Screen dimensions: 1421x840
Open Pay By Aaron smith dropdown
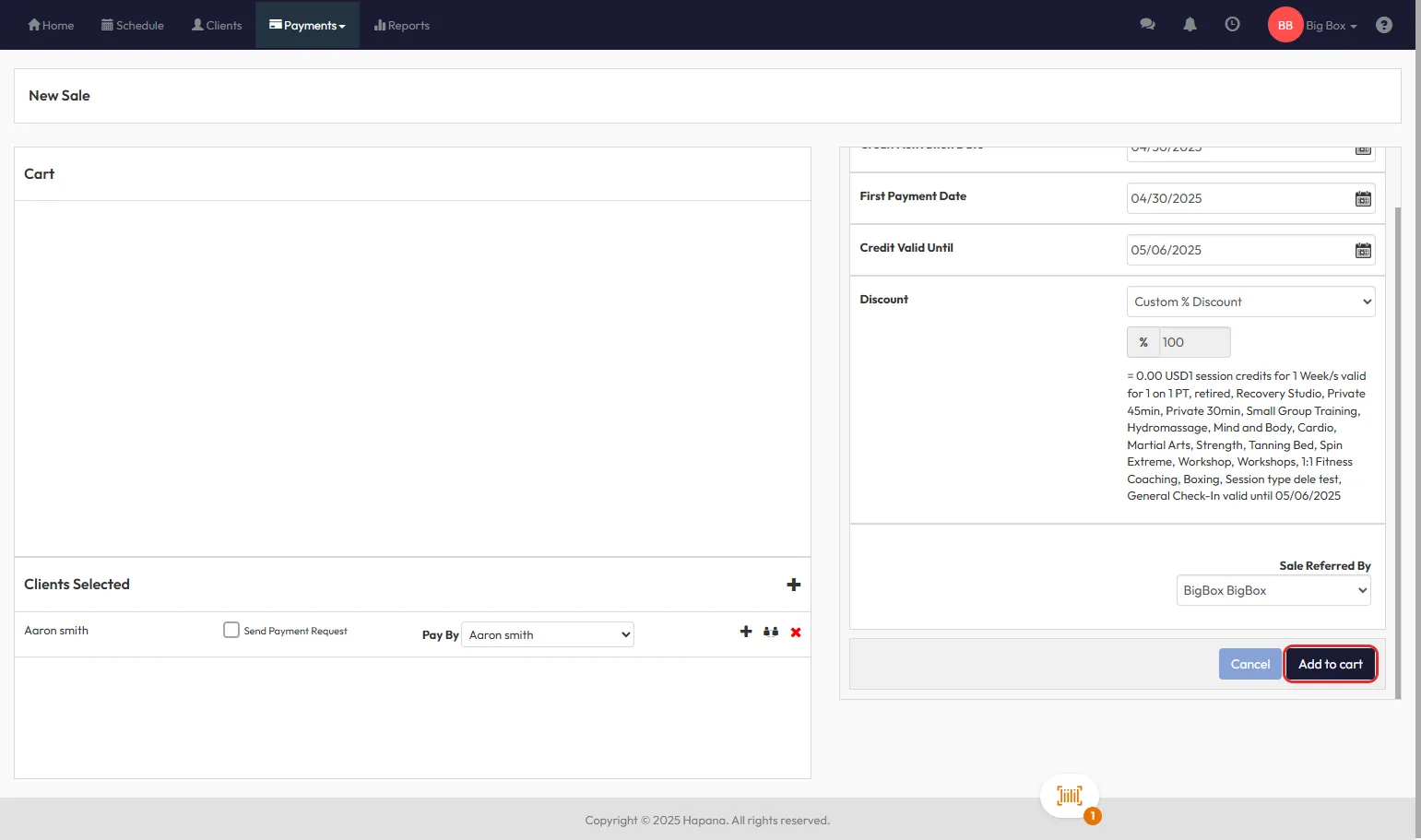click(547, 634)
